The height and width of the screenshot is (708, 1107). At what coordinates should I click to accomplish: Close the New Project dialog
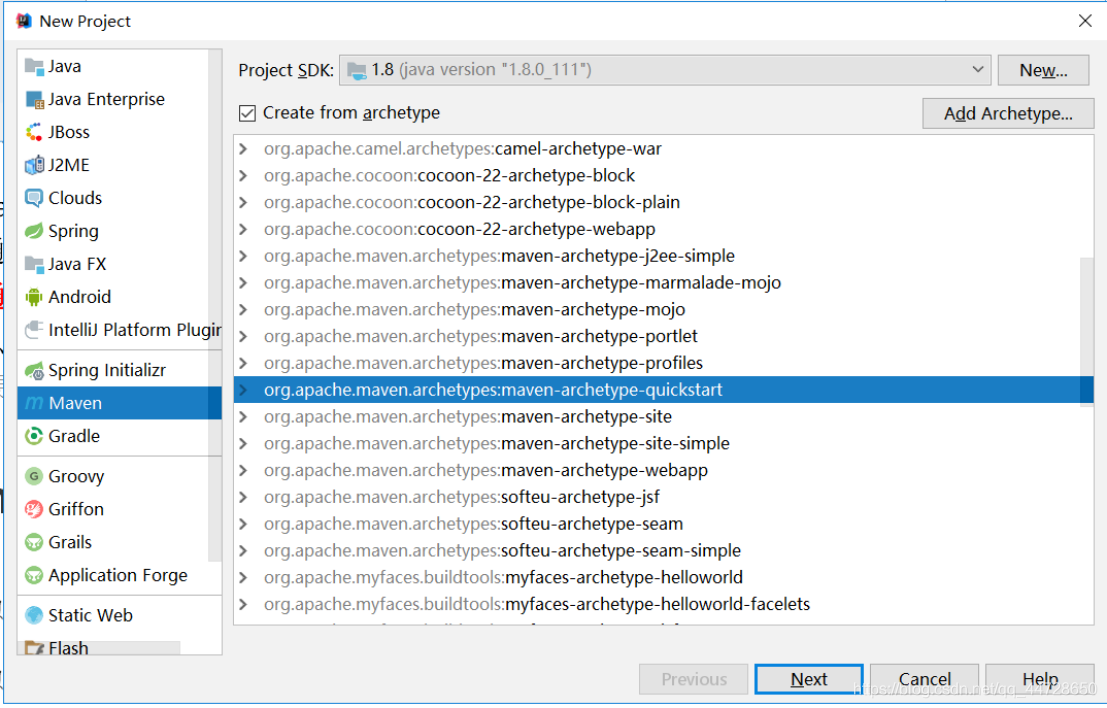point(1085,21)
